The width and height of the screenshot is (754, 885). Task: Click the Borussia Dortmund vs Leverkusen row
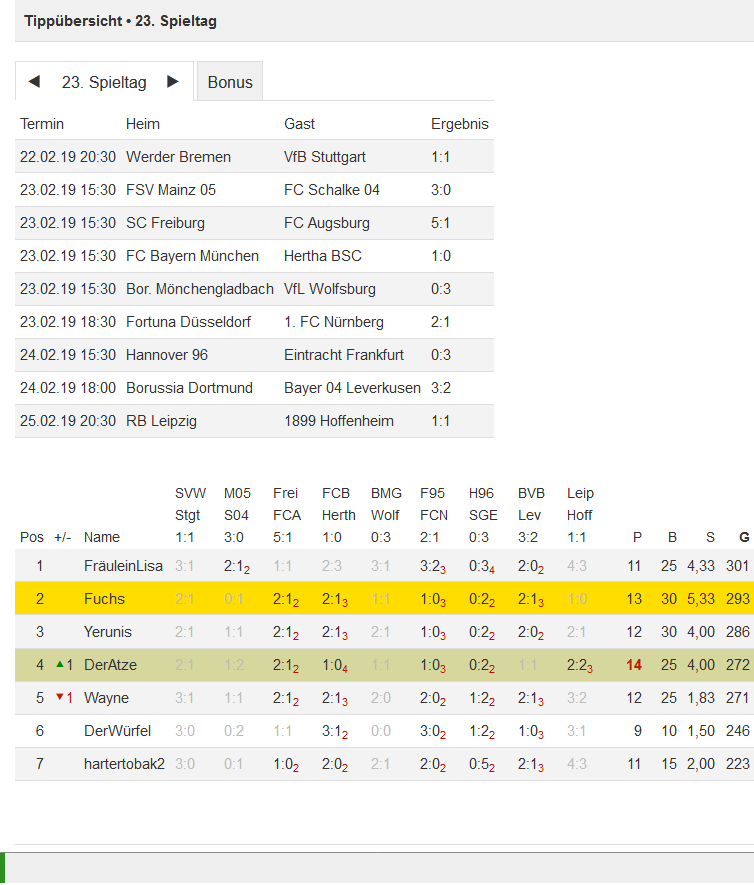coord(255,388)
